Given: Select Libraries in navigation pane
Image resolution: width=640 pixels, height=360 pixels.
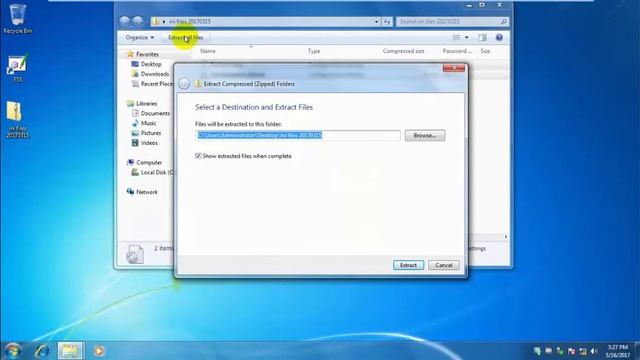Looking at the screenshot, I should [x=146, y=104].
